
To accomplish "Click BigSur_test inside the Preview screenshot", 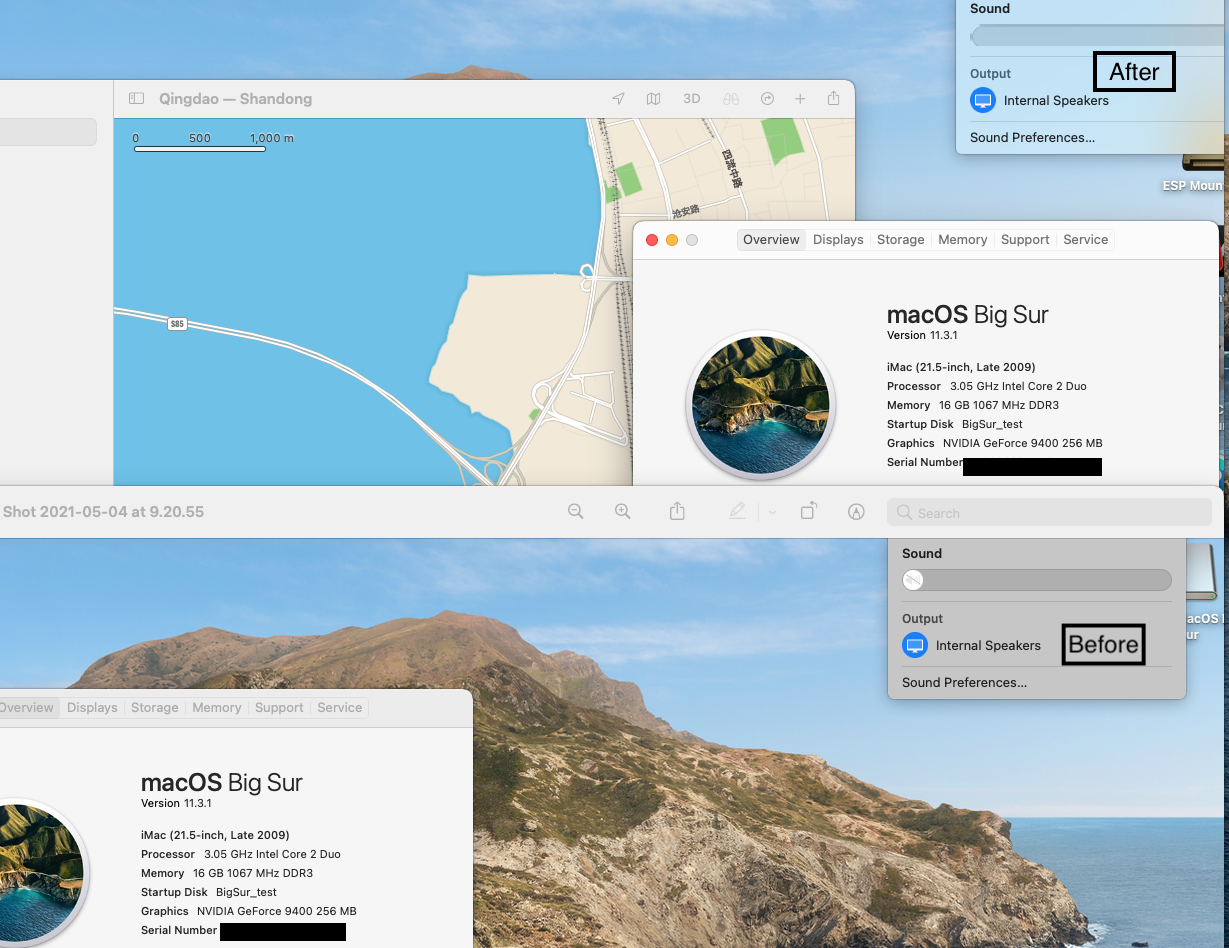I will (246, 892).
